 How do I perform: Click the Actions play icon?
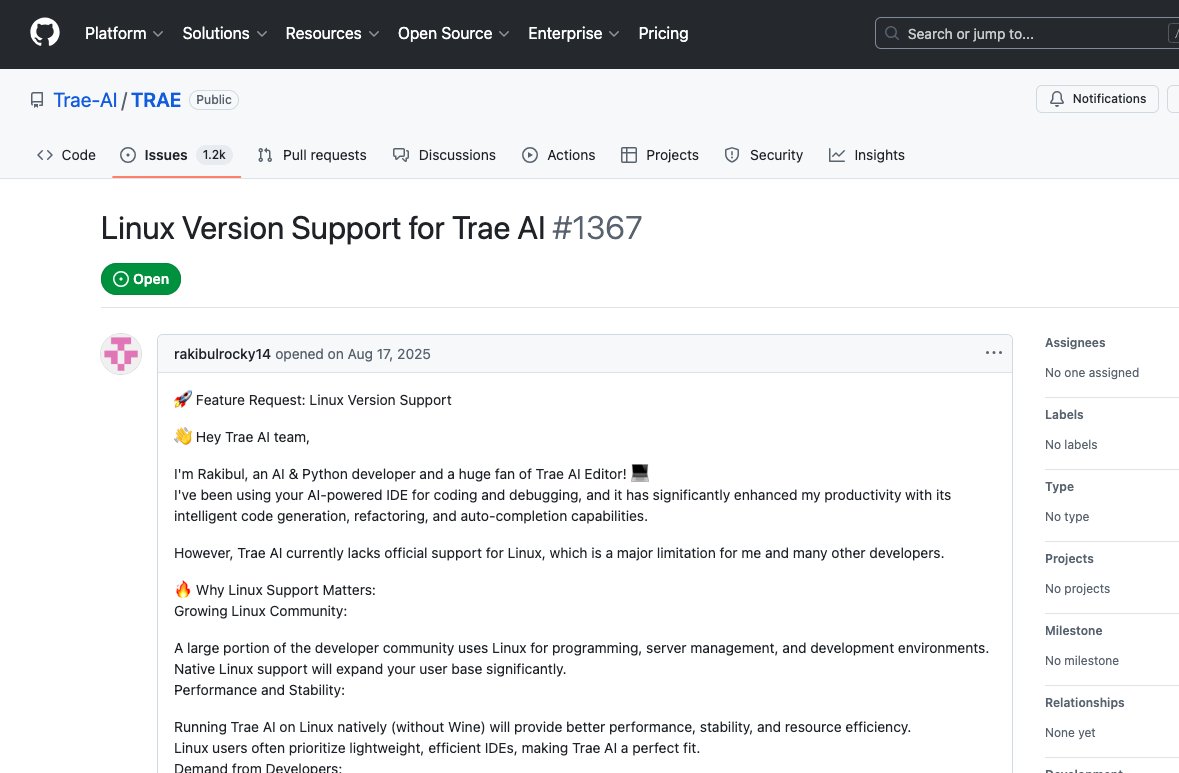(x=530, y=155)
